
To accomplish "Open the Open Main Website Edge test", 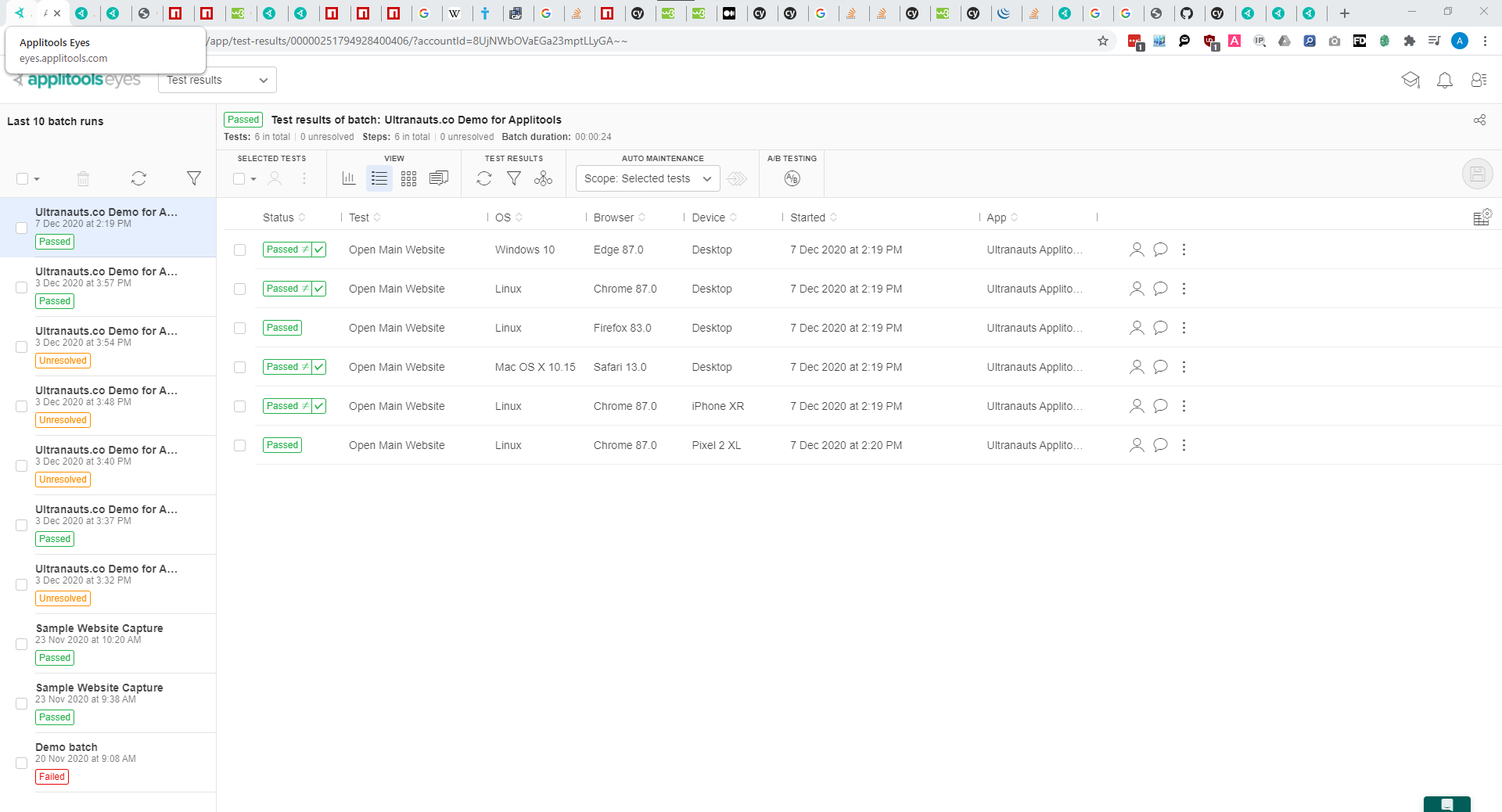I will click(x=397, y=250).
